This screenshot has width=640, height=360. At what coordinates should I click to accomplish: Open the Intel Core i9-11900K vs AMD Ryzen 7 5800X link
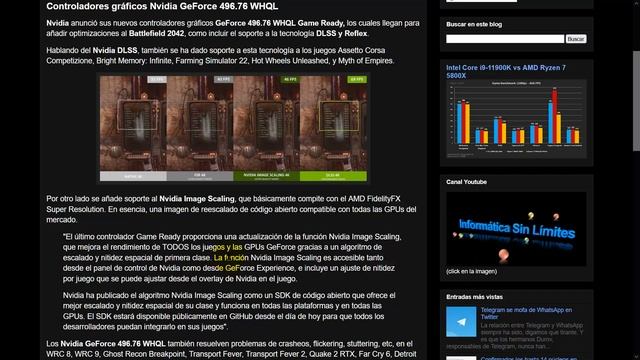click(x=506, y=71)
